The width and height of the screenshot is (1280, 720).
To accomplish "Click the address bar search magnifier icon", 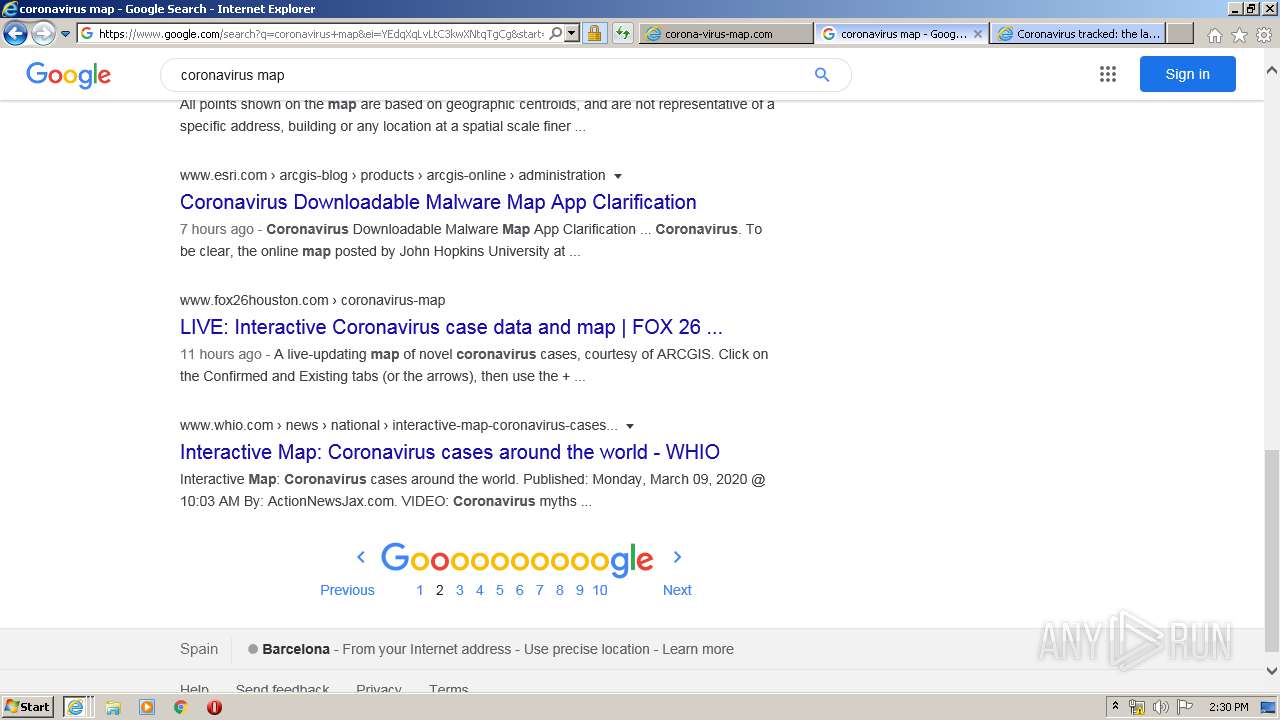I will pos(556,33).
